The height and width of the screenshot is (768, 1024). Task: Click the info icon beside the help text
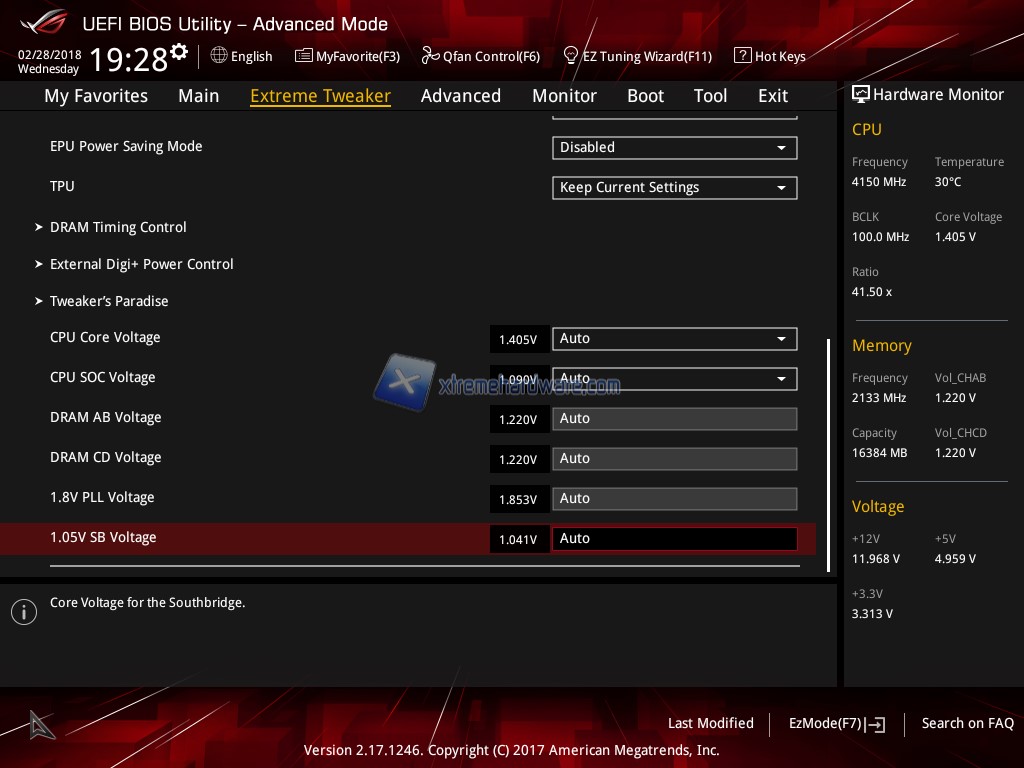pos(24,612)
